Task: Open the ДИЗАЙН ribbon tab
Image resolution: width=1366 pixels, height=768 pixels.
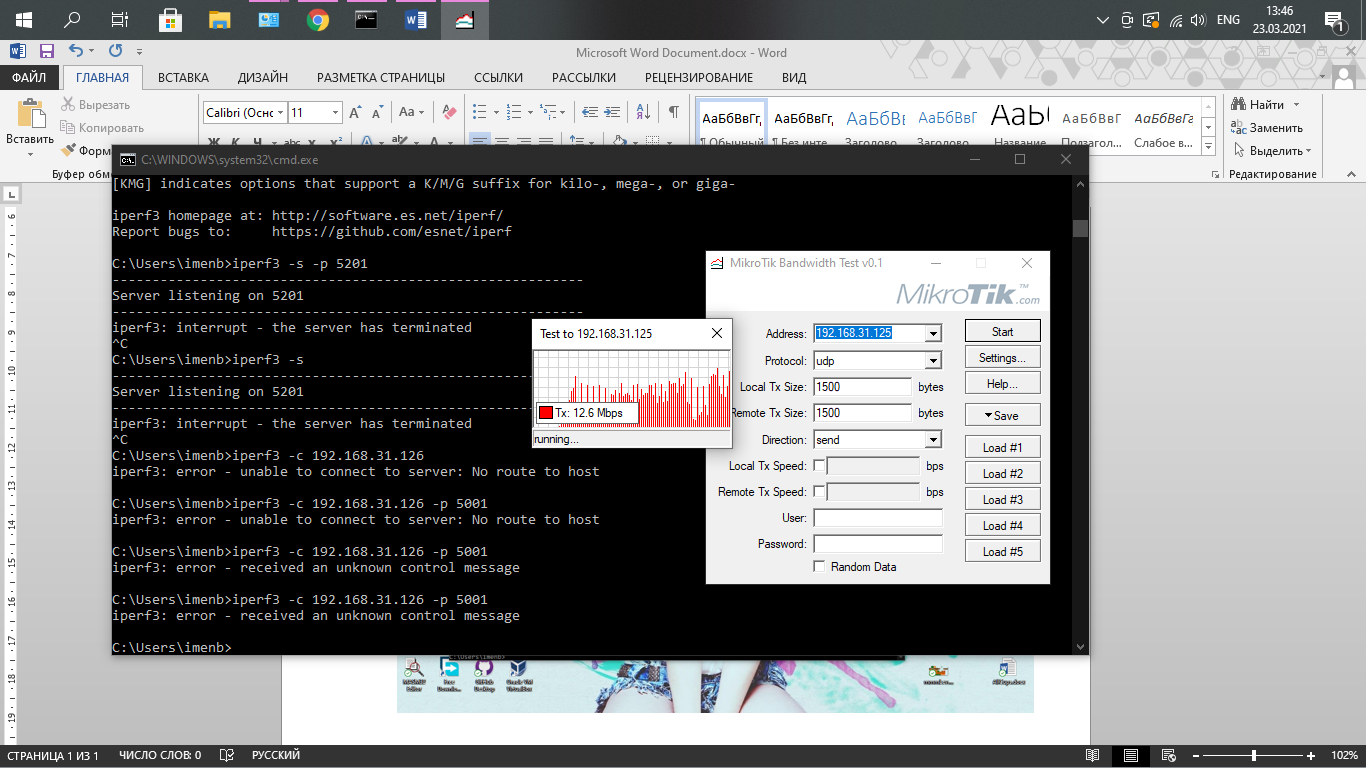Action: coord(263,78)
